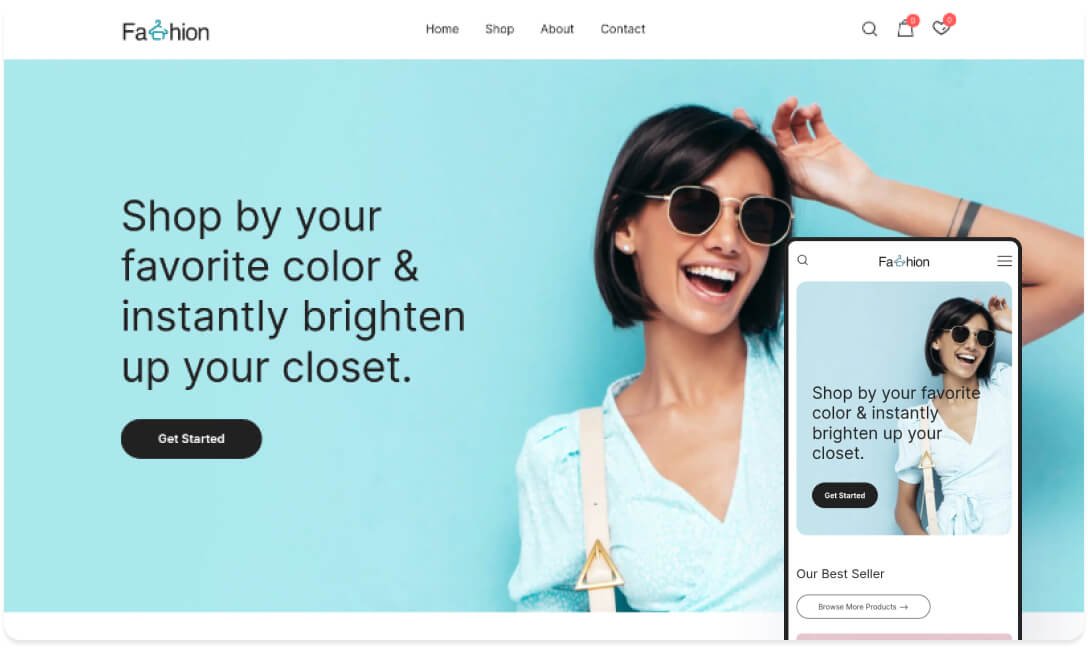Open the About page link
Screen dimensions: 1088x648
click(557, 29)
